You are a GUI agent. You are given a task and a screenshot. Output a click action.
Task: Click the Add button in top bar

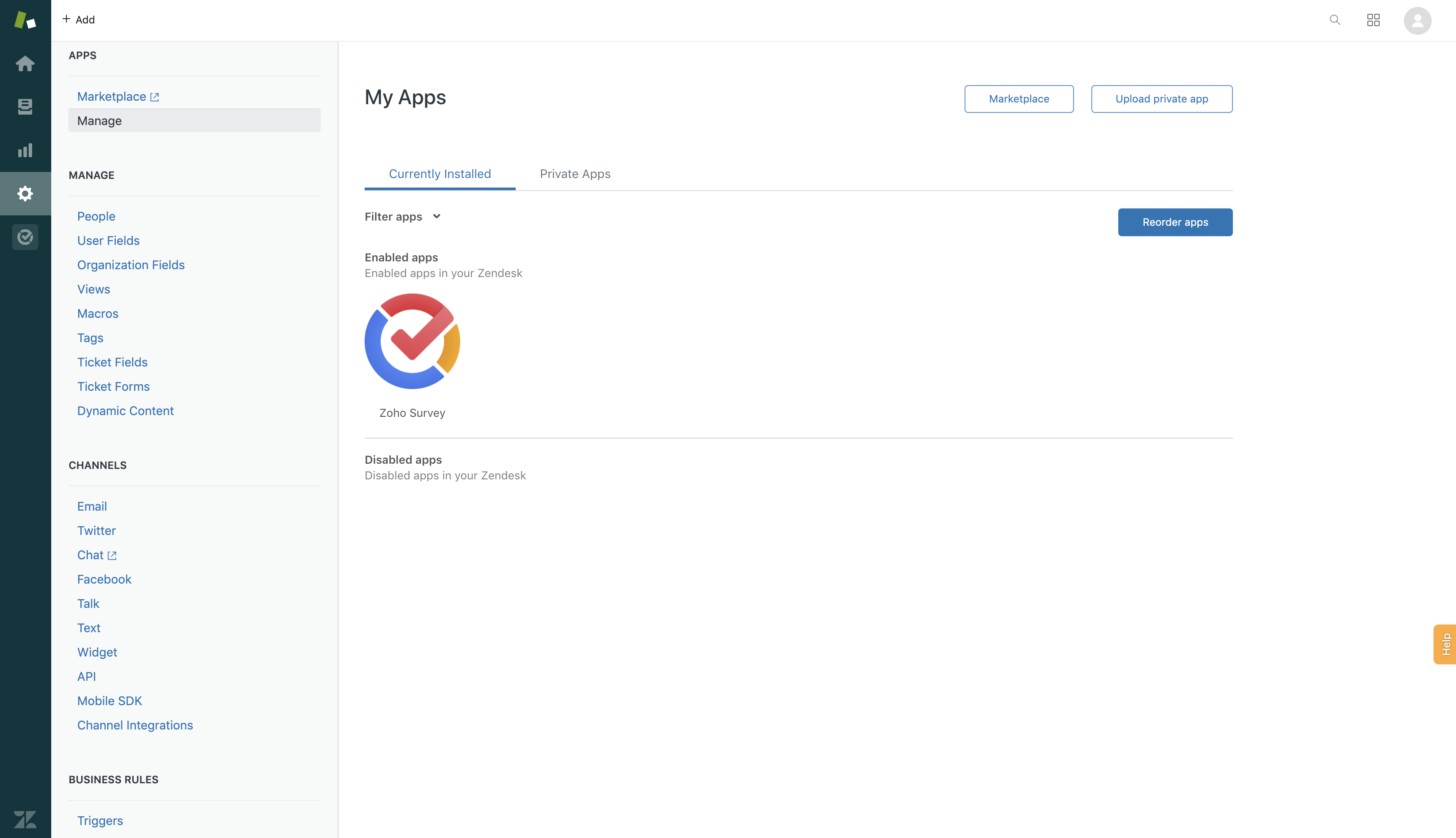(x=79, y=20)
